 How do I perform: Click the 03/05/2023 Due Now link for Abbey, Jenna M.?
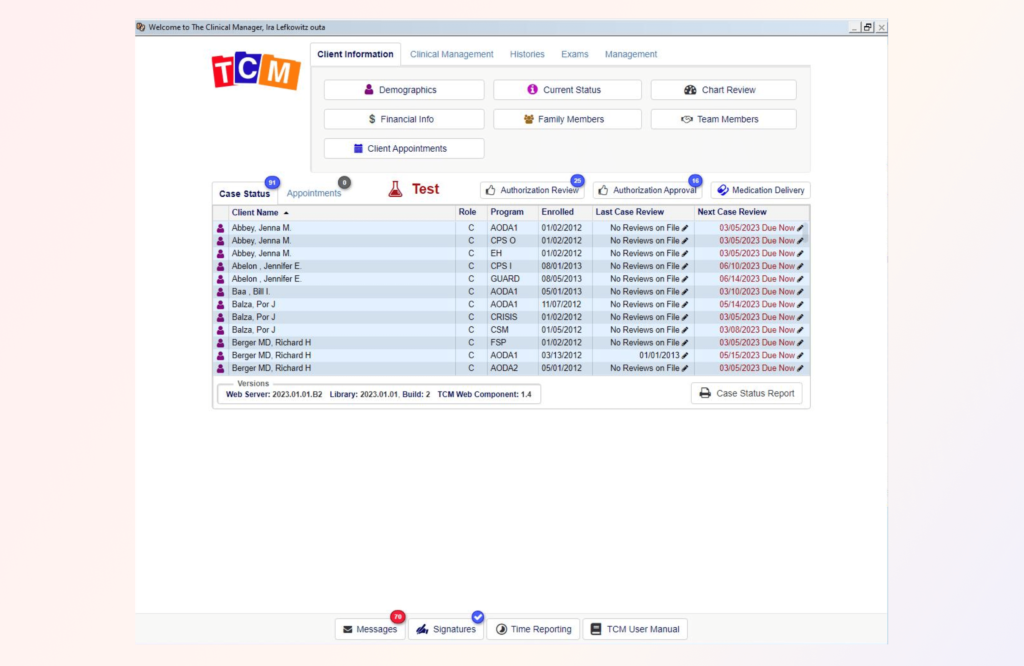[755, 228]
